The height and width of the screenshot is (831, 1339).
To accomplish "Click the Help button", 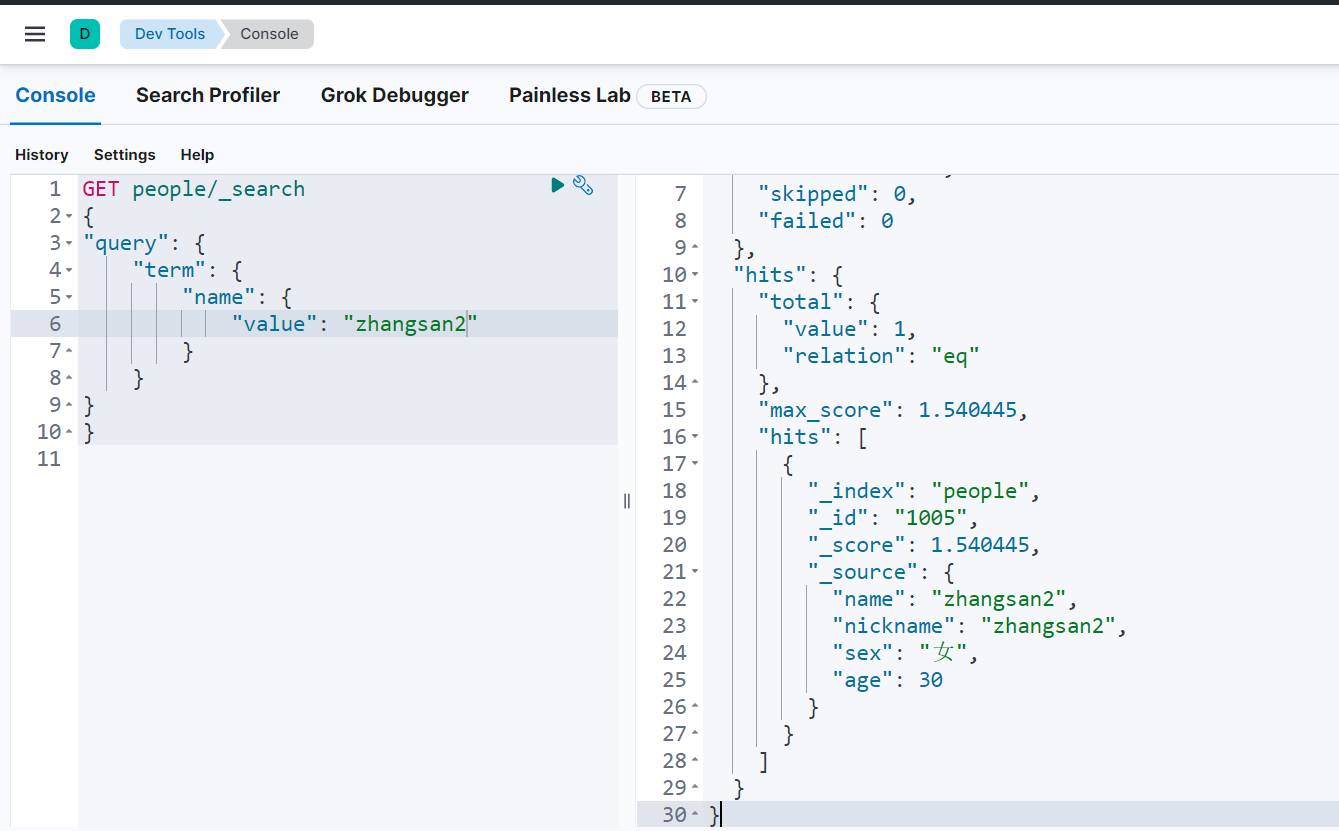I will [x=197, y=155].
